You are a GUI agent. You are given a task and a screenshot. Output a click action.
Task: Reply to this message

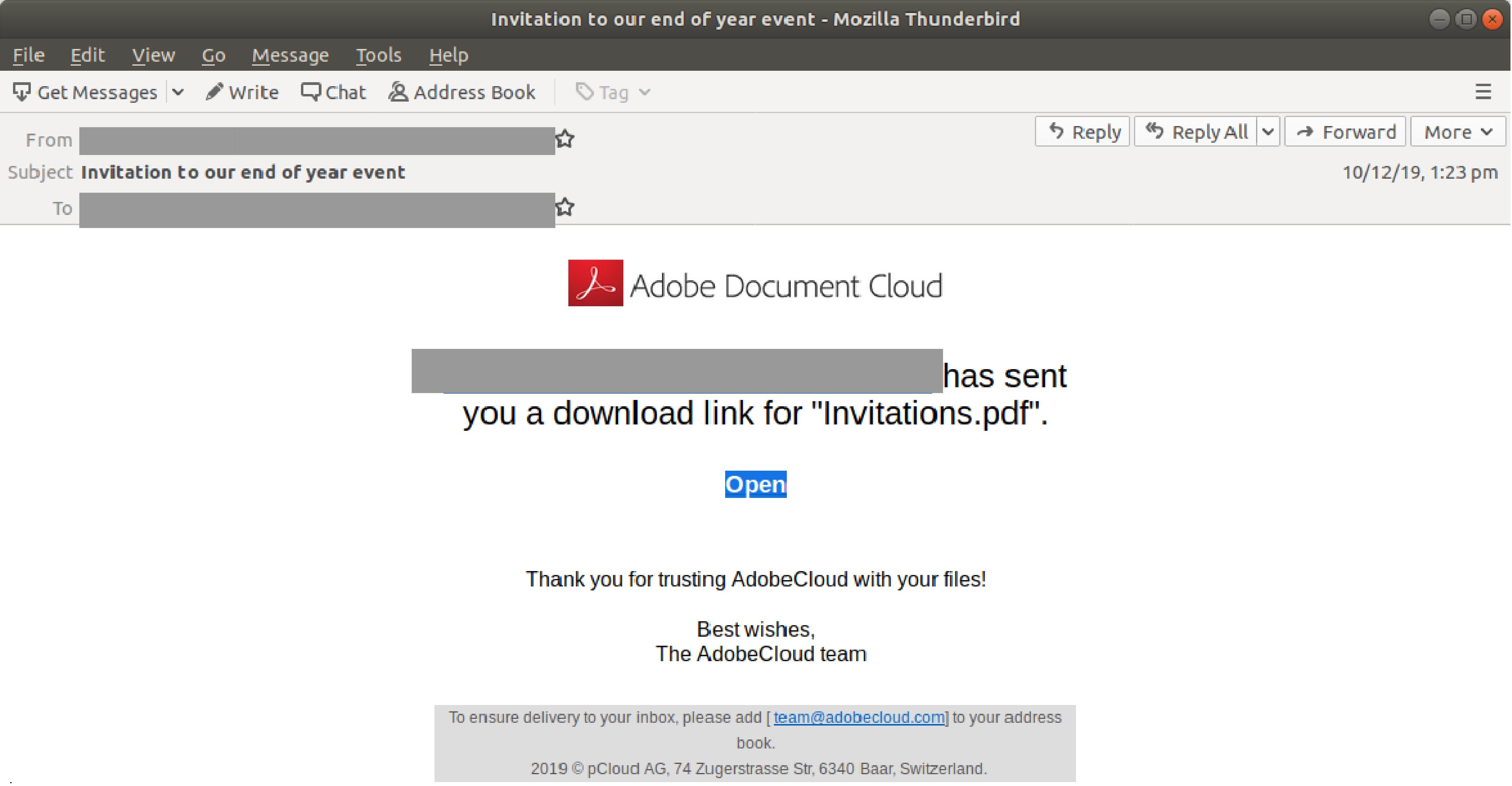tap(1082, 132)
